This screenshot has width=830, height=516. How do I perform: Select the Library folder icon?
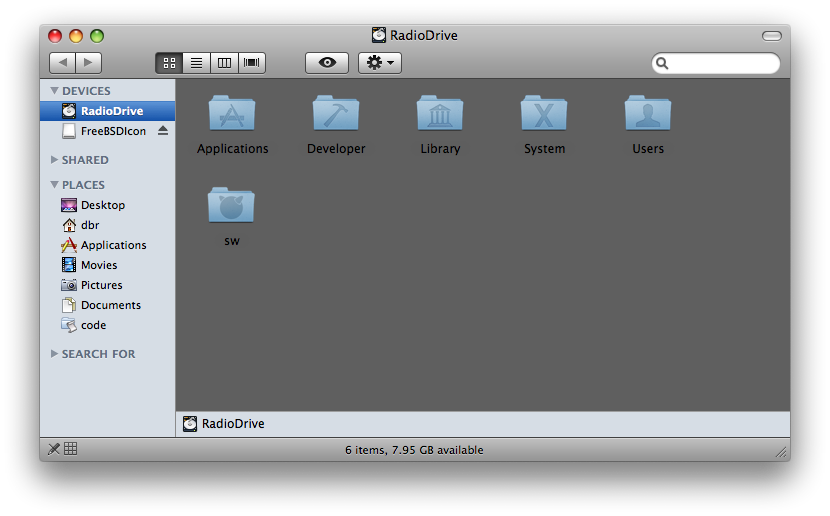point(440,113)
